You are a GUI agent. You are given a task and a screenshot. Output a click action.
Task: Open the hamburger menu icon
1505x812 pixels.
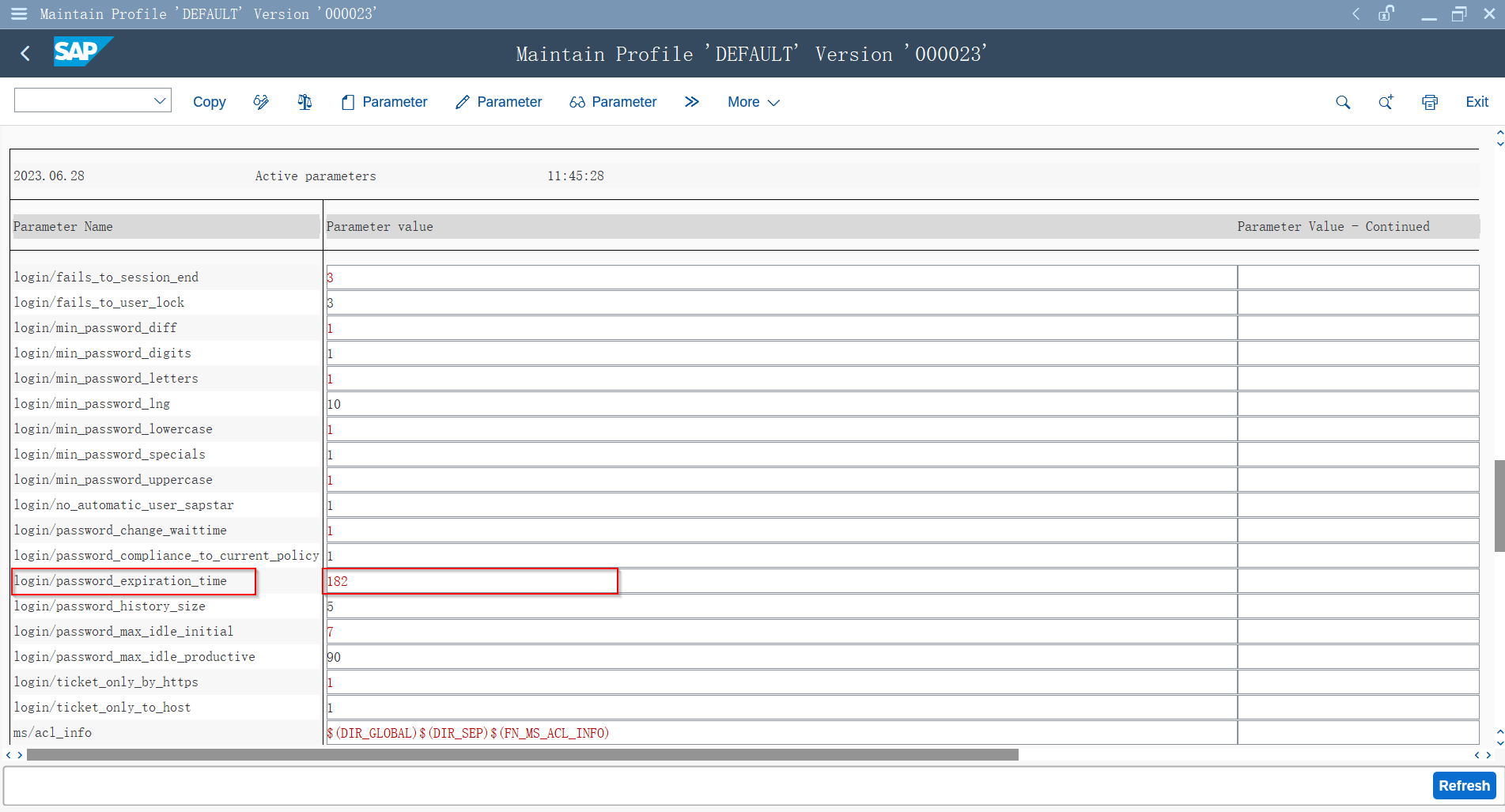point(19,13)
